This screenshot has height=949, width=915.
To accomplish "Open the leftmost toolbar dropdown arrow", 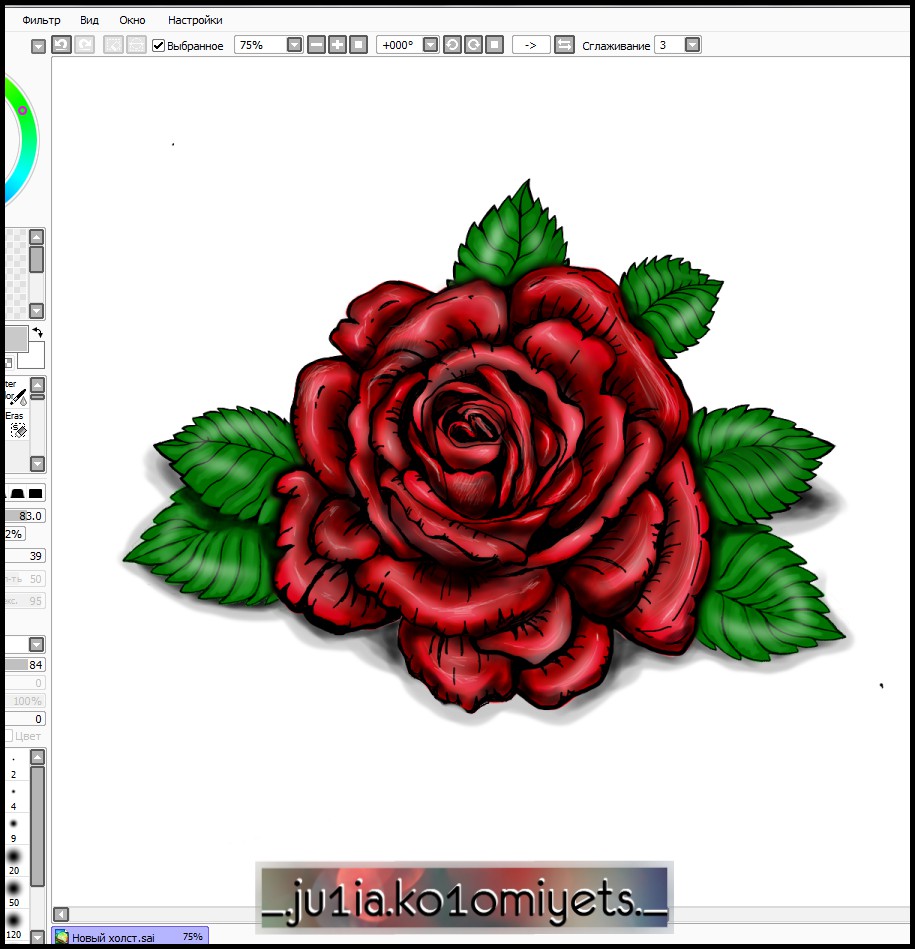I will pyautogui.click(x=38, y=47).
